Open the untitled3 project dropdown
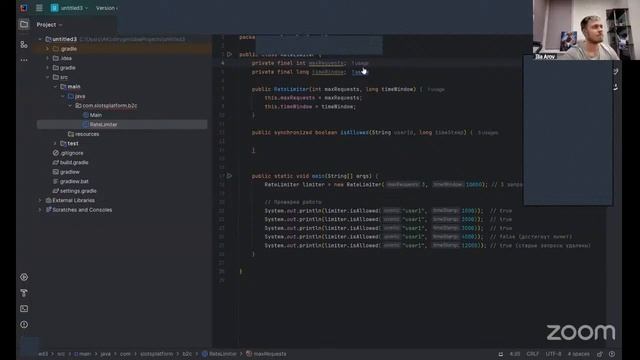The image size is (640, 360). coord(74,8)
